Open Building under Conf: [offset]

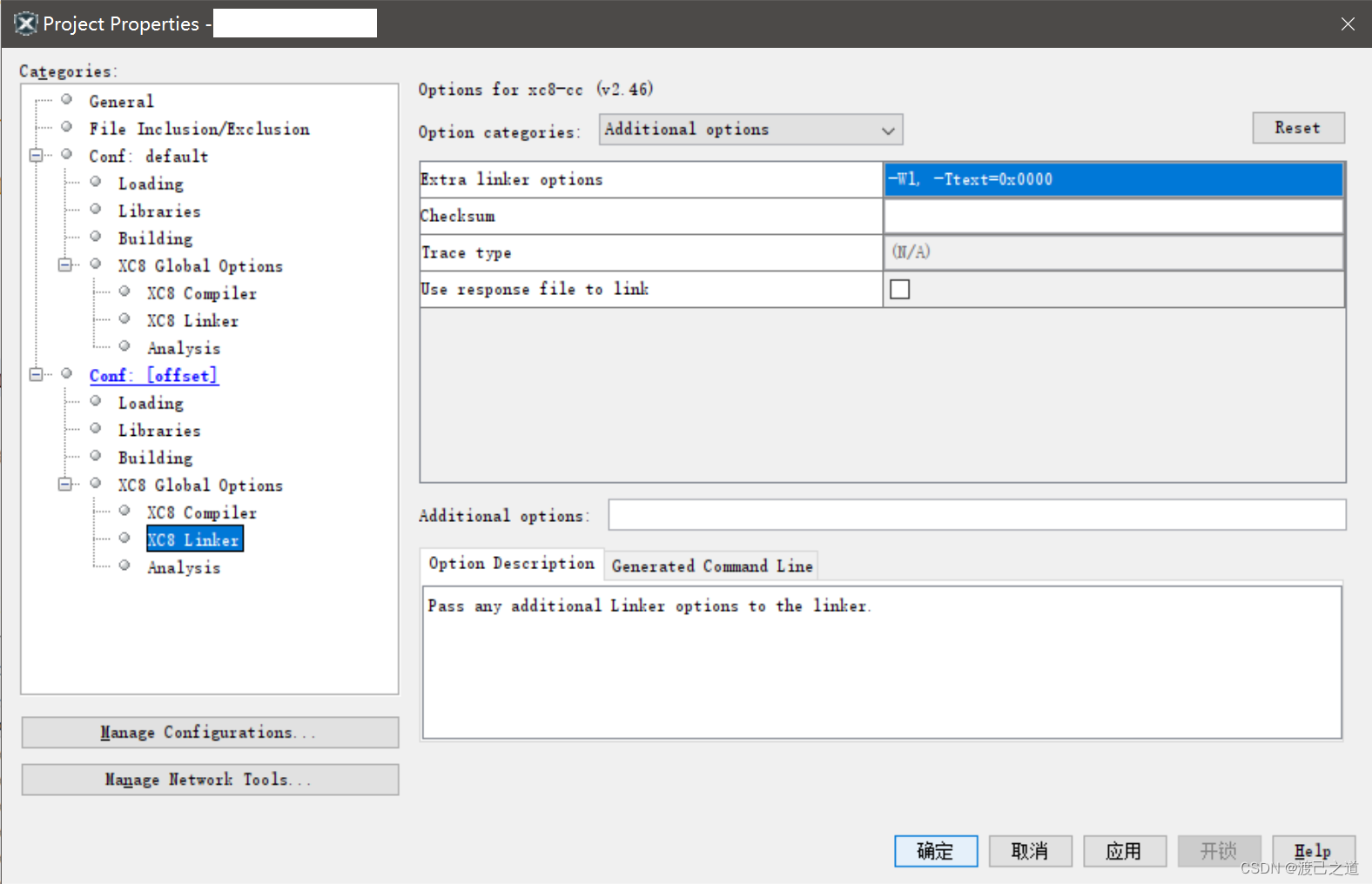point(155,458)
